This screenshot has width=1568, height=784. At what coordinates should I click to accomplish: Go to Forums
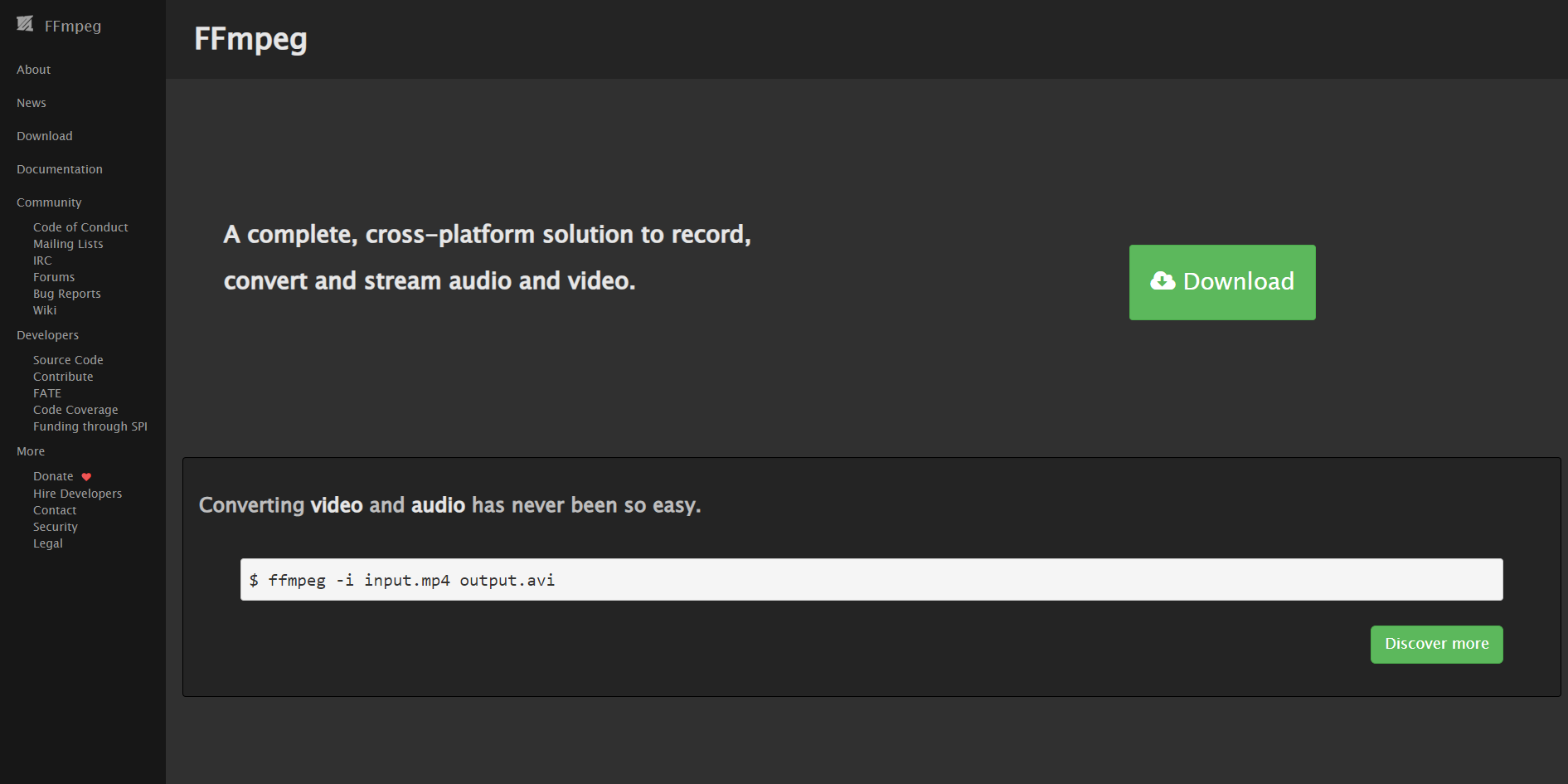54,277
